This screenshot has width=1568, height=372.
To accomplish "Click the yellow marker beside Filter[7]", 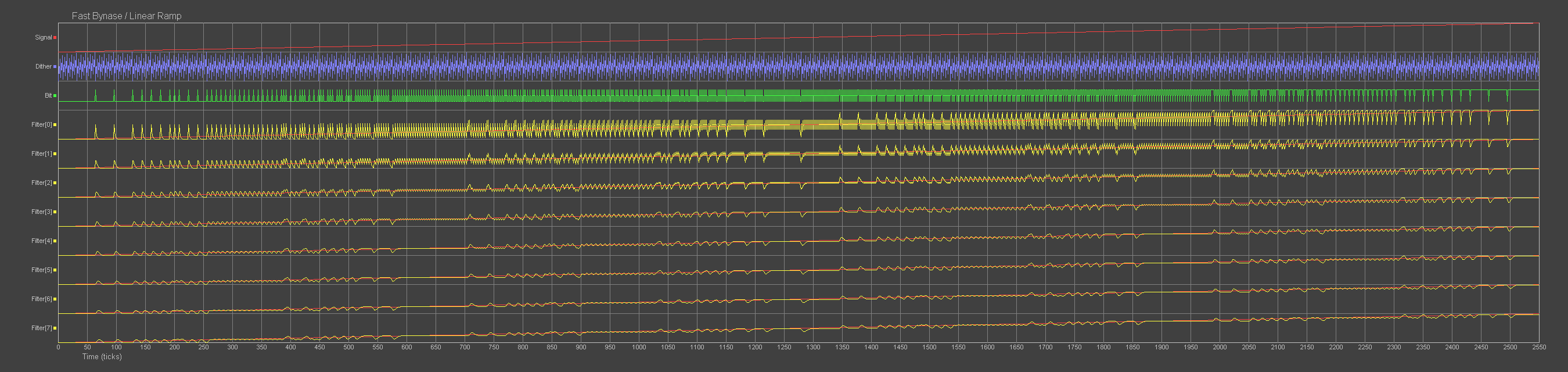I will (x=55, y=328).
